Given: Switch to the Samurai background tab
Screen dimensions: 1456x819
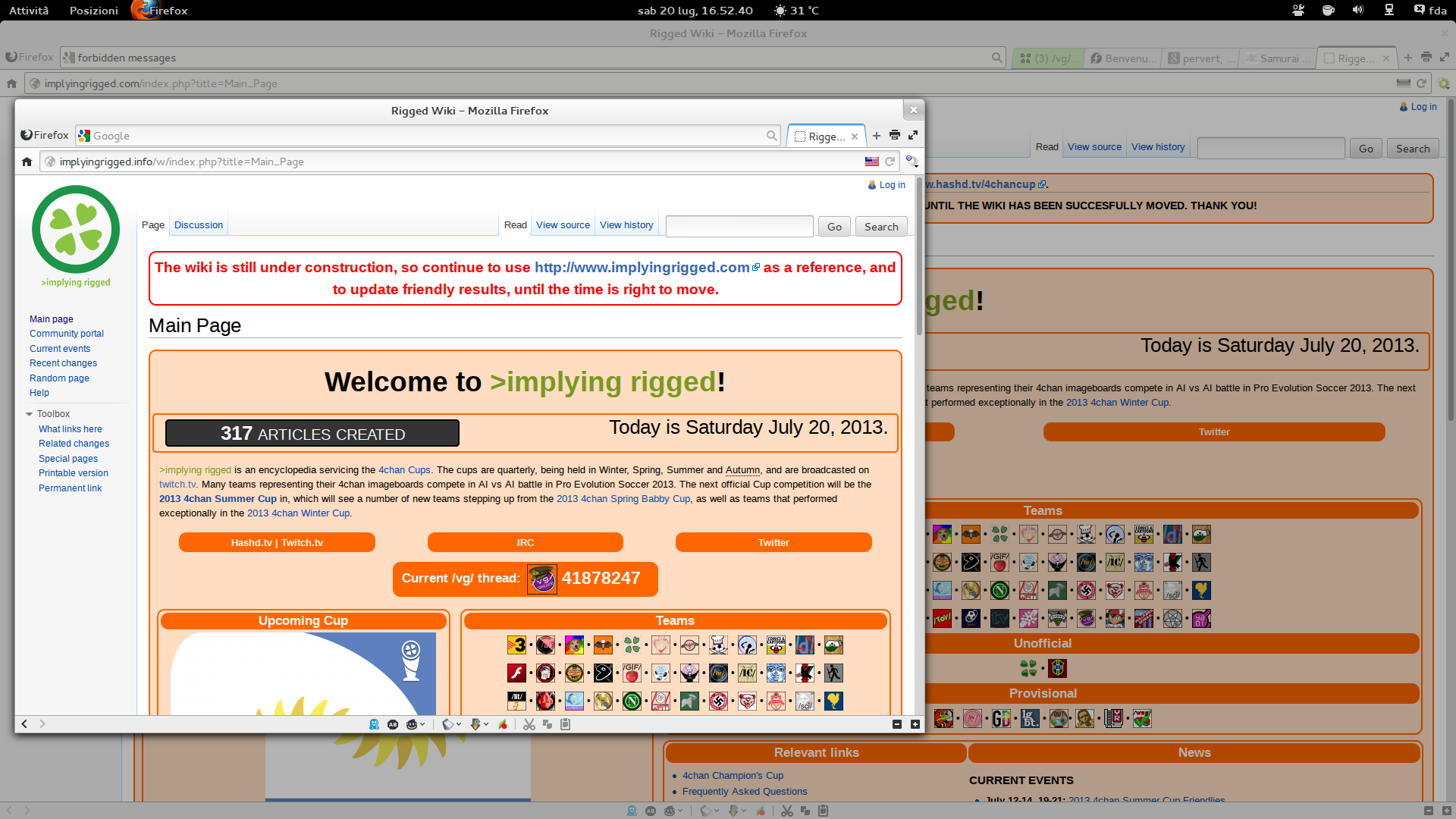Looking at the screenshot, I should 1279,58.
